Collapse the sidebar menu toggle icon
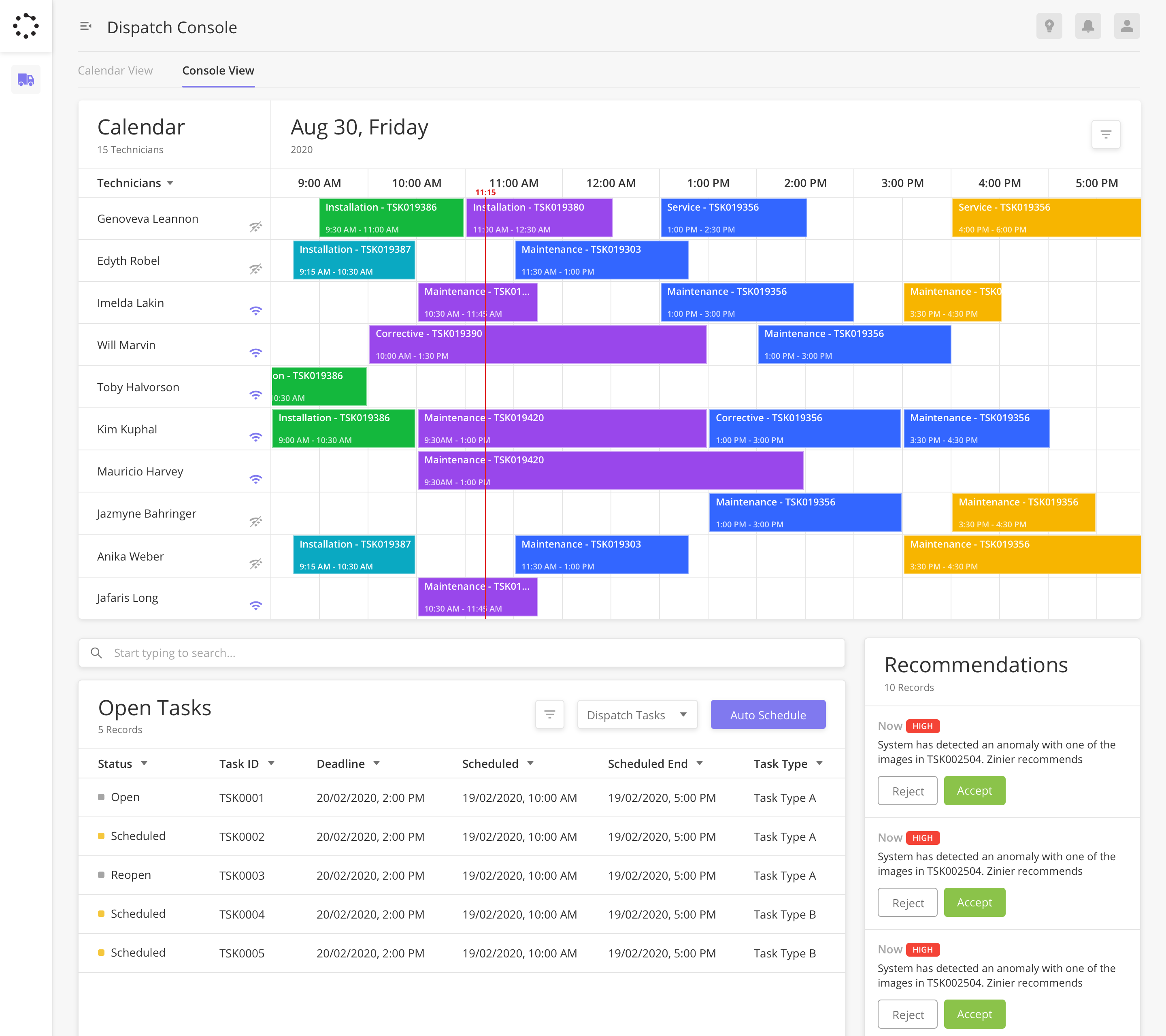 (x=85, y=26)
